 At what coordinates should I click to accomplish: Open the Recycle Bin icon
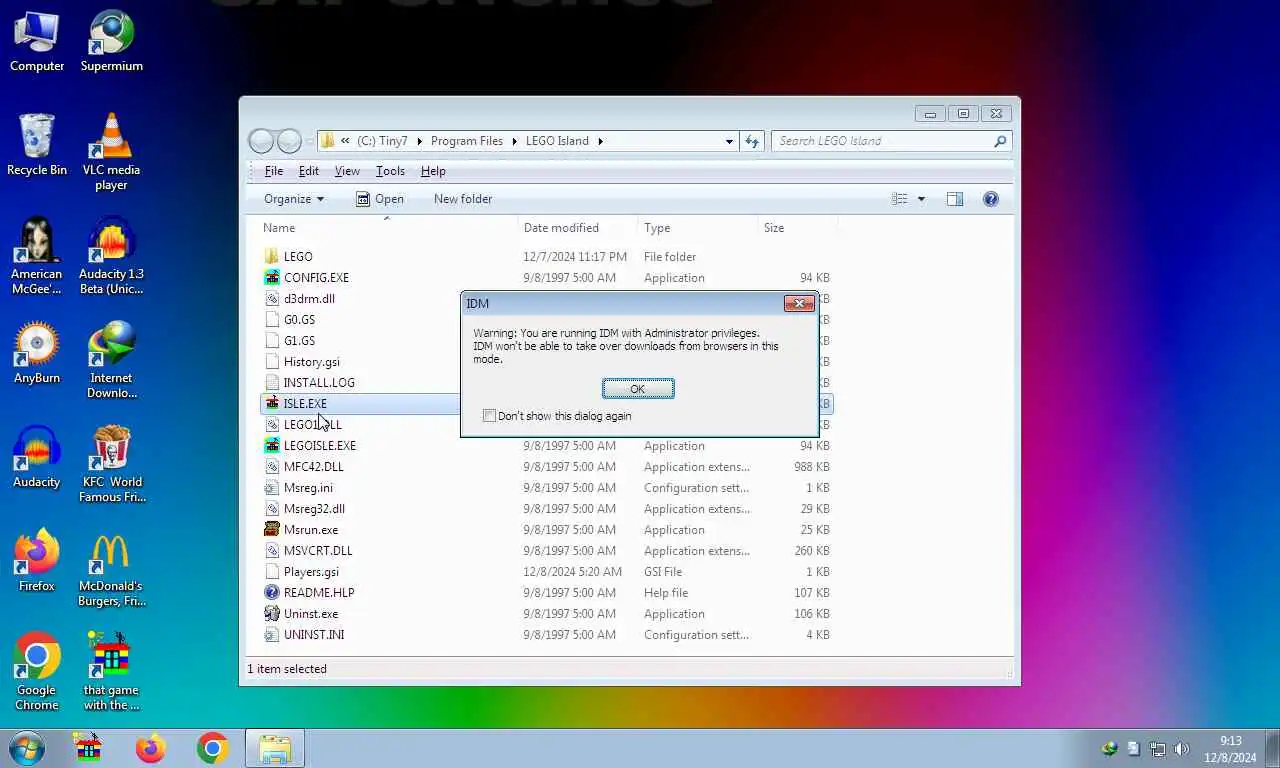click(x=37, y=145)
